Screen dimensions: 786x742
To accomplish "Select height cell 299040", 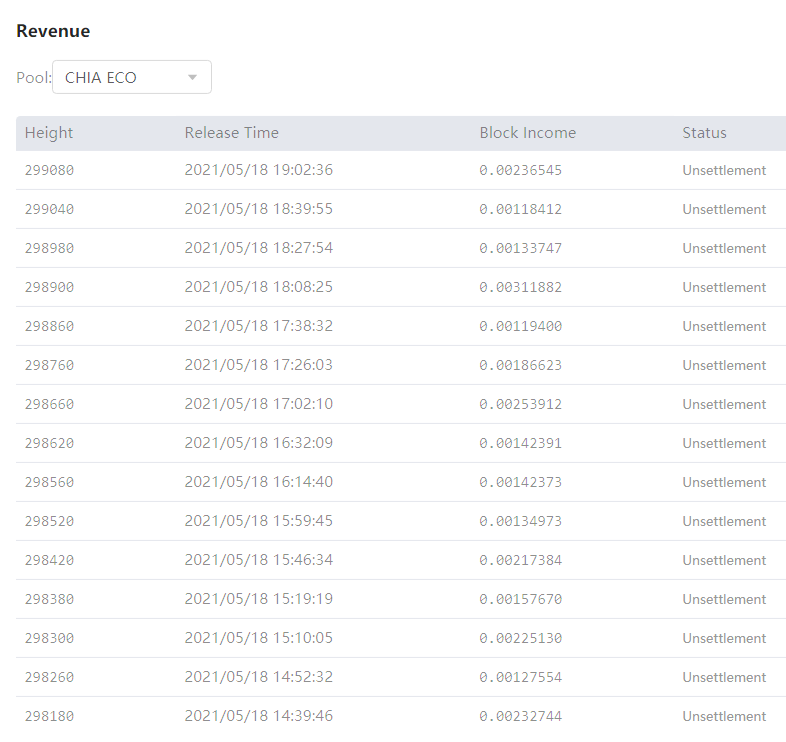I will pos(50,209).
